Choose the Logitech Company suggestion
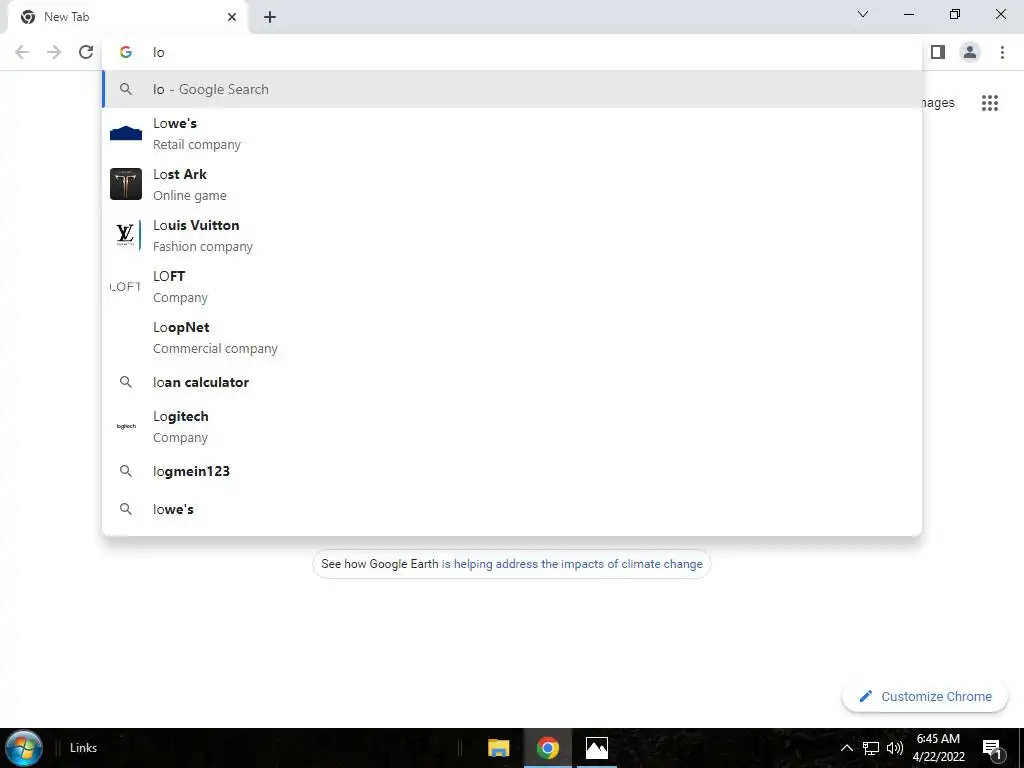The width and height of the screenshot is (1024, 768). pyautogui.click(x=512, y=426)
